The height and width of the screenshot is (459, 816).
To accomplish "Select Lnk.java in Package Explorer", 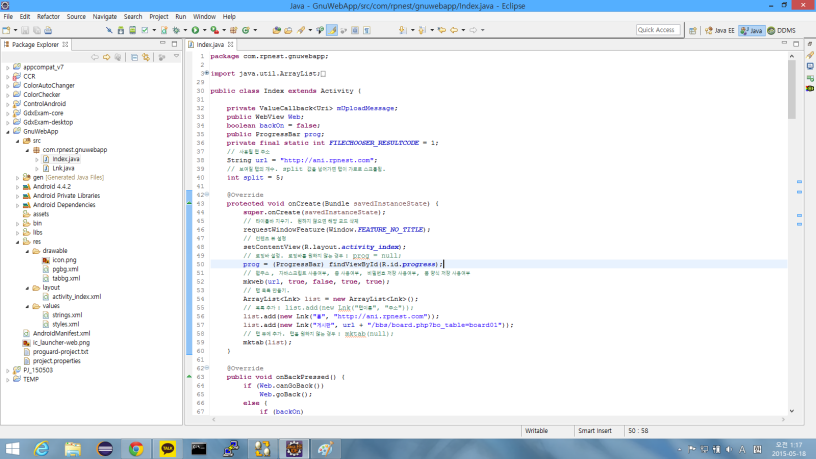I will pyautogui.click(x=63, y=167).
